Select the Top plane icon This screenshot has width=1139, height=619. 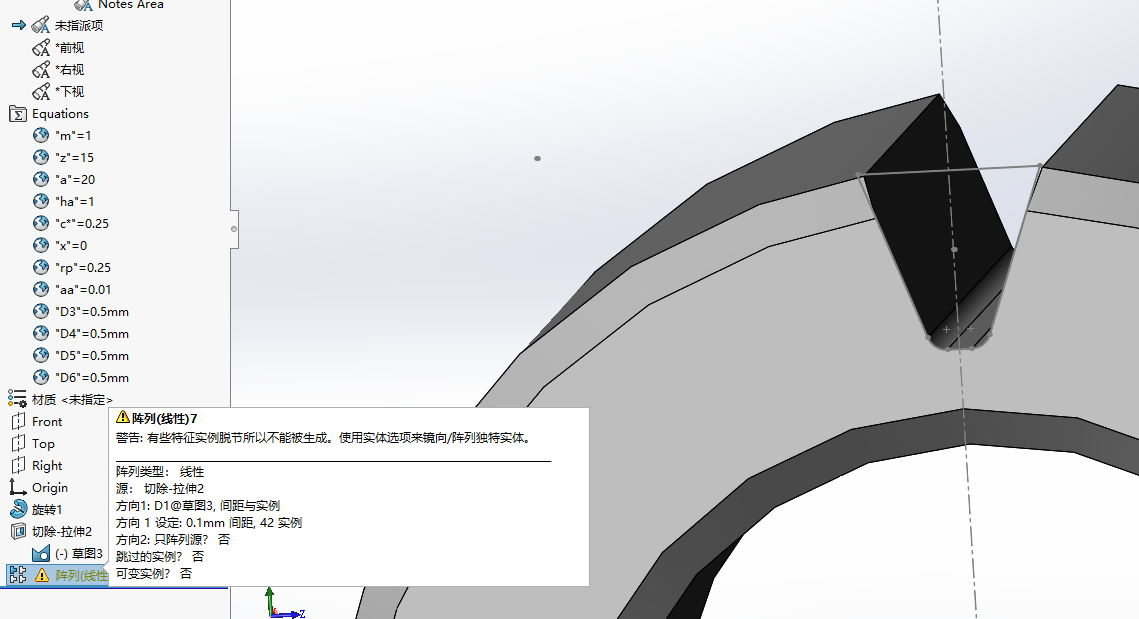(x=18, y=443)
